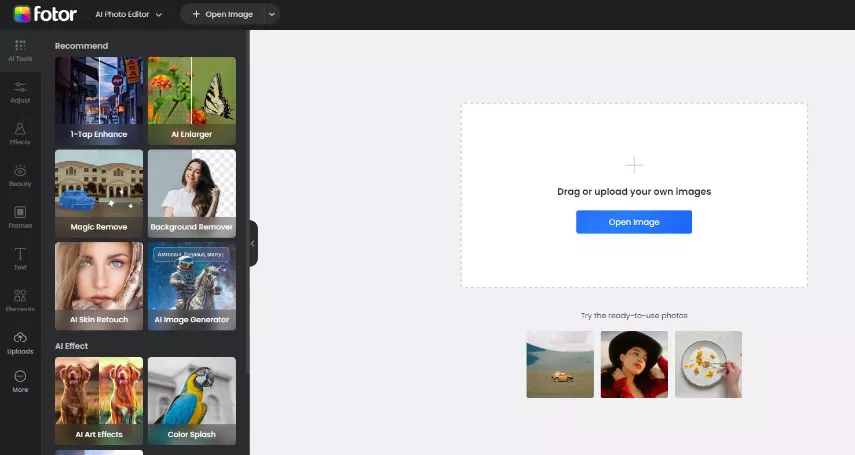The width and height of the screenshot is (855, 455).
Task: Open the AI Tools sidebar panel
Action: coord(20,50)
